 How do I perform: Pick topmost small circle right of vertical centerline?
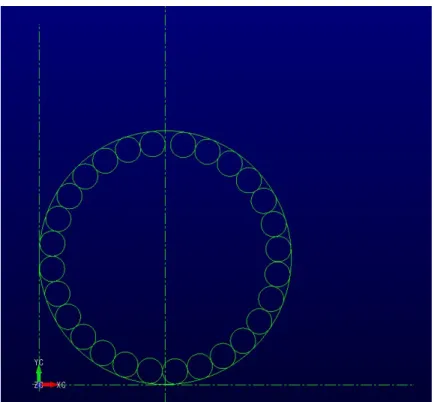(183, 145)
